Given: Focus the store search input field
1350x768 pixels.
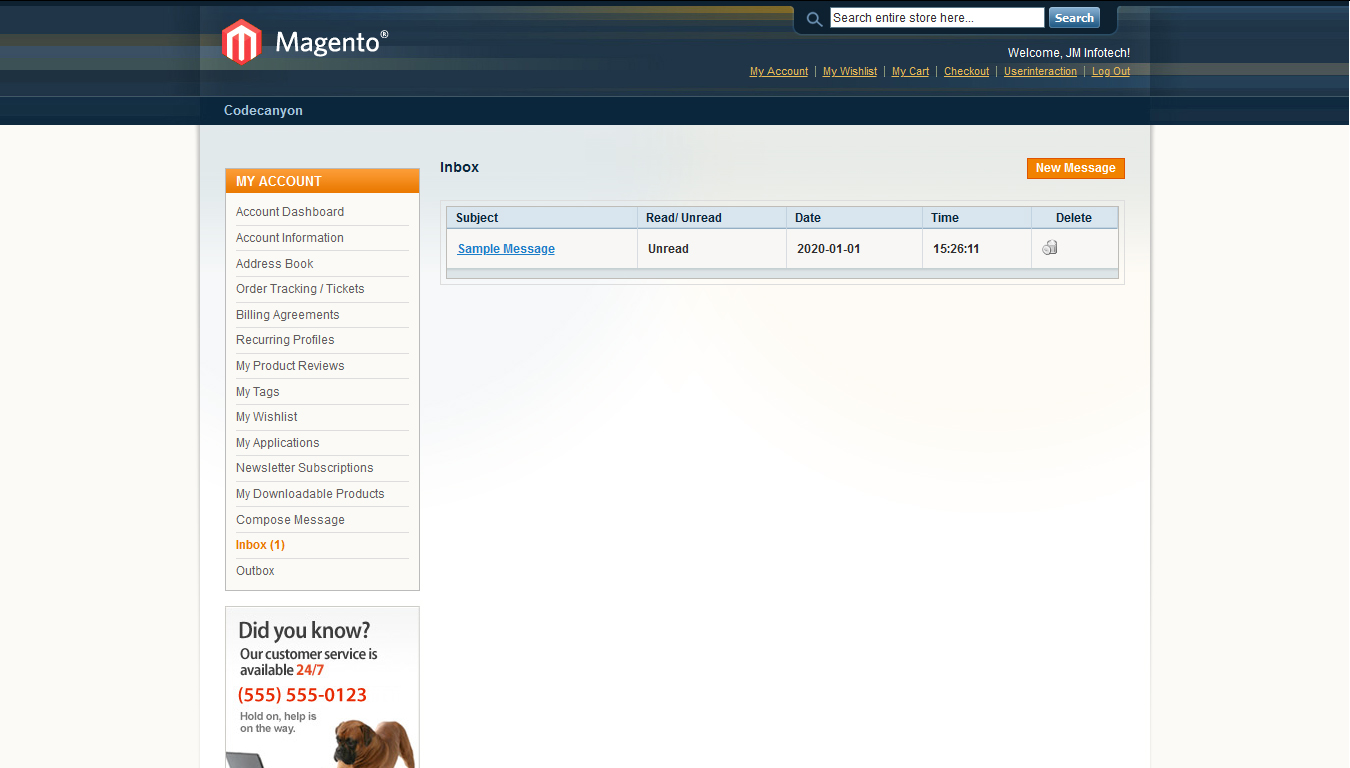Looking at the screenshot, I should tap(936, 18).
